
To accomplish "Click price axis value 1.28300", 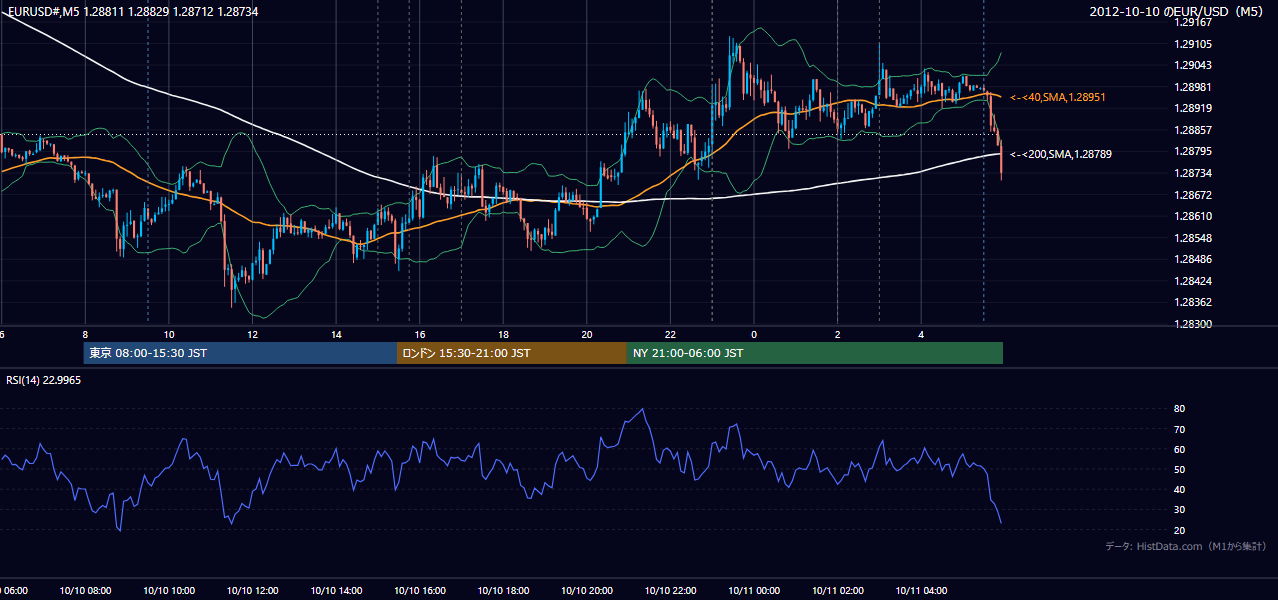I will pos(1194,324).
